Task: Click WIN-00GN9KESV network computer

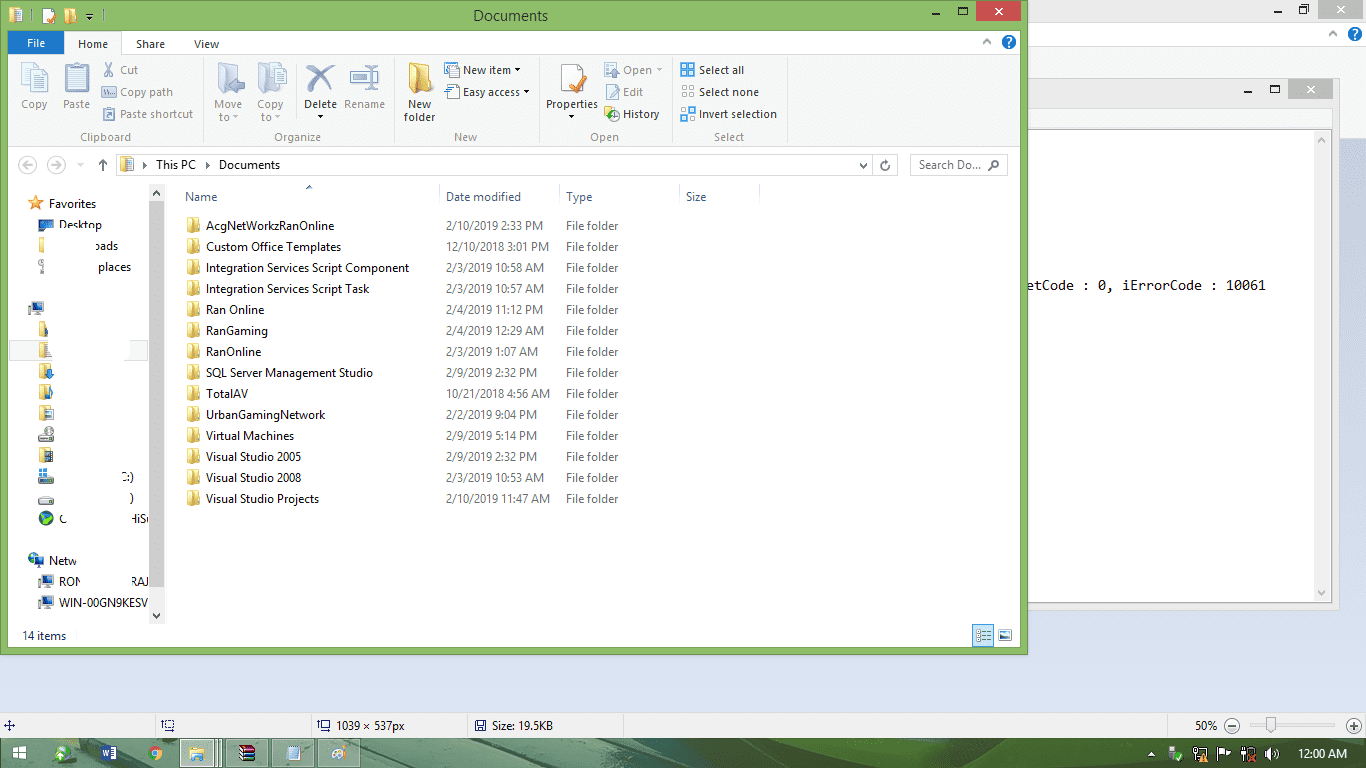Action: click(x=103, y=603)
